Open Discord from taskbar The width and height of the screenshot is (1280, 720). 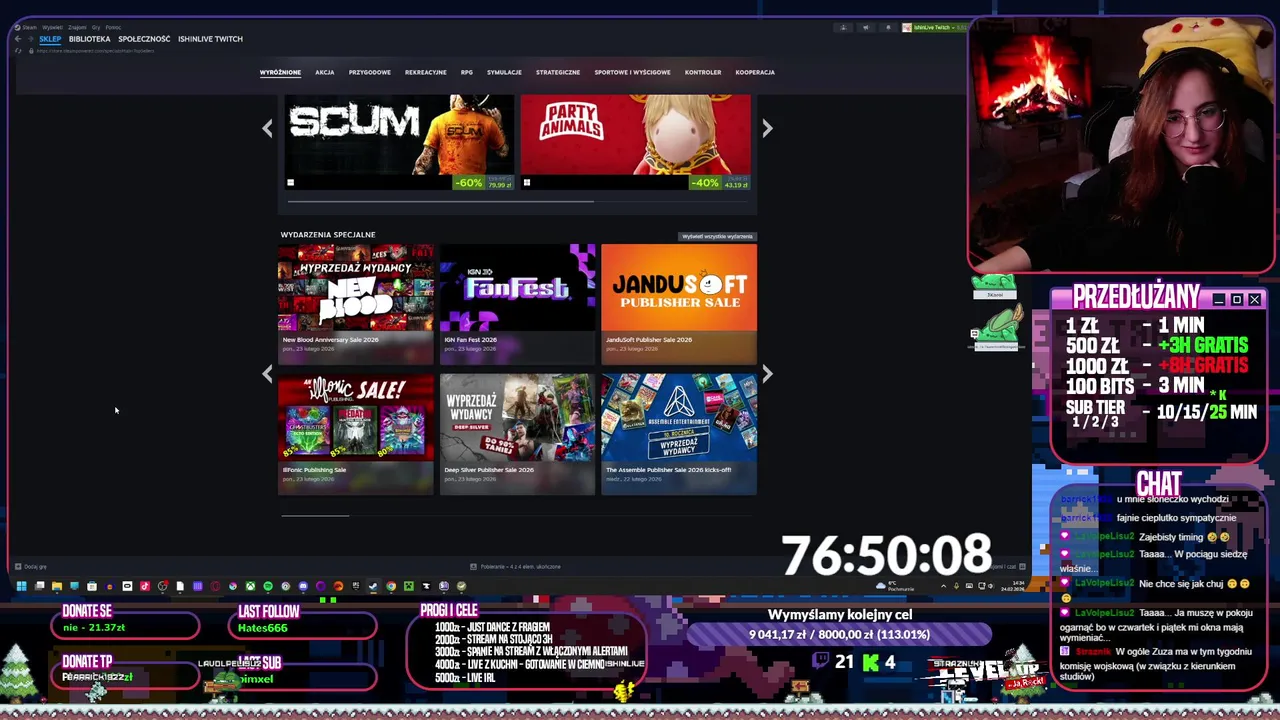click(303, 586)
